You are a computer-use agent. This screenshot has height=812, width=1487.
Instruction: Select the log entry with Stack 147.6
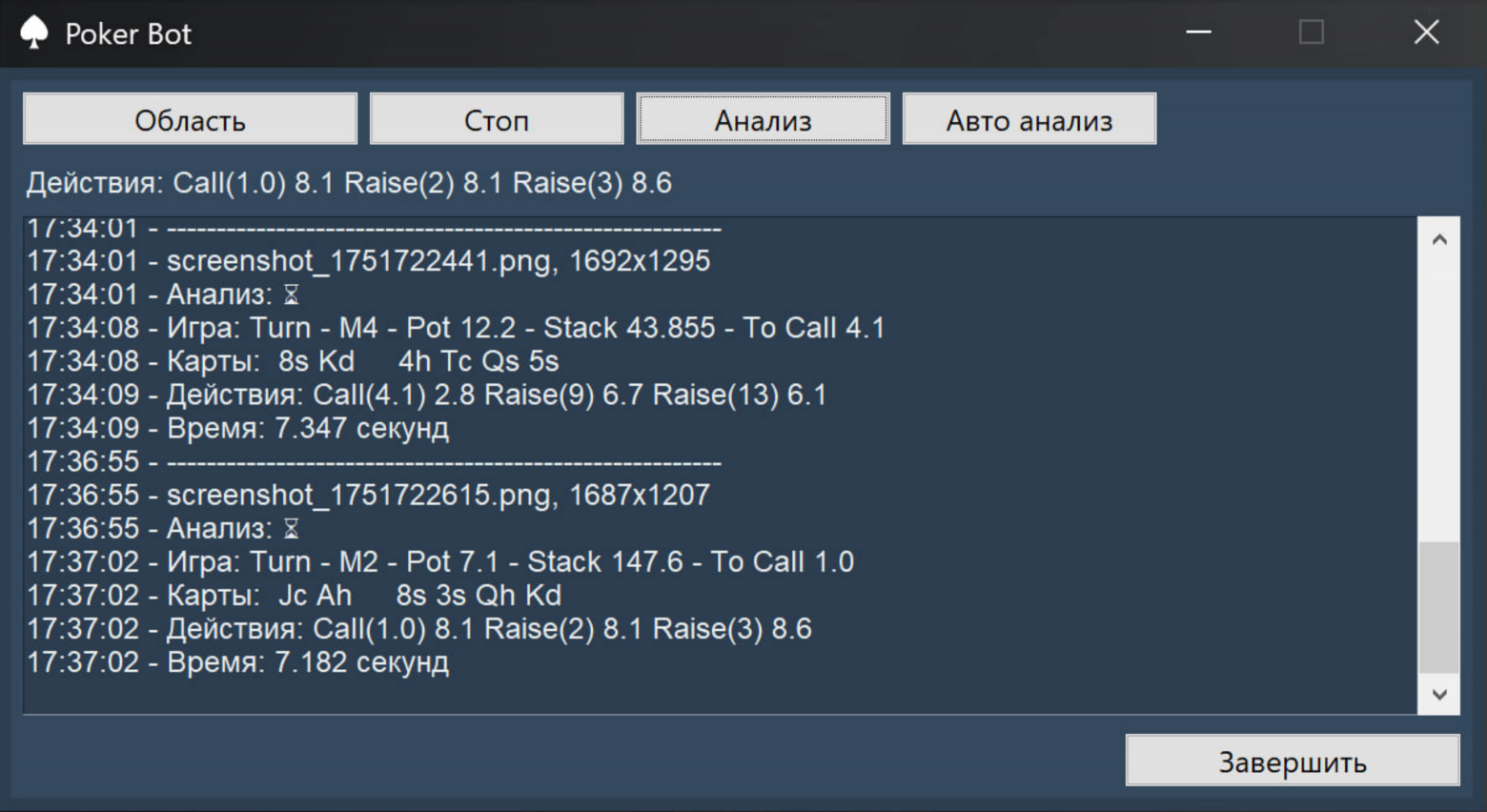coord(440,561)
